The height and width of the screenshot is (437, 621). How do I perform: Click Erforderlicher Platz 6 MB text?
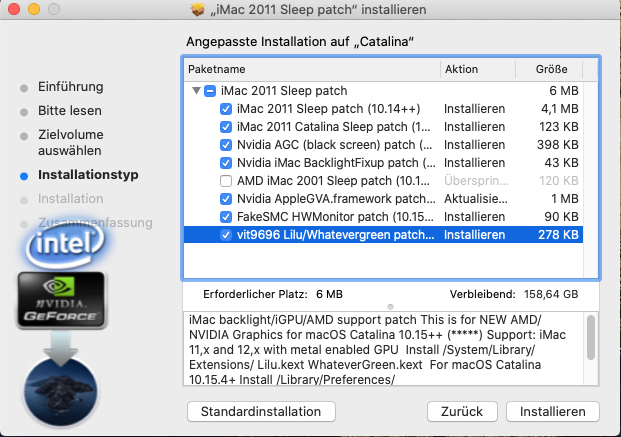pos(273,294)
